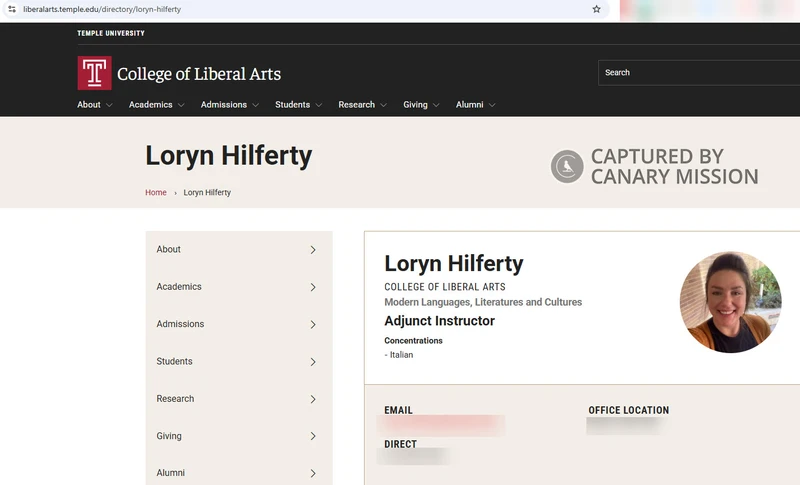Expand sidebar Admissions arrow
The image size is (800, 485).
(313, 324)
